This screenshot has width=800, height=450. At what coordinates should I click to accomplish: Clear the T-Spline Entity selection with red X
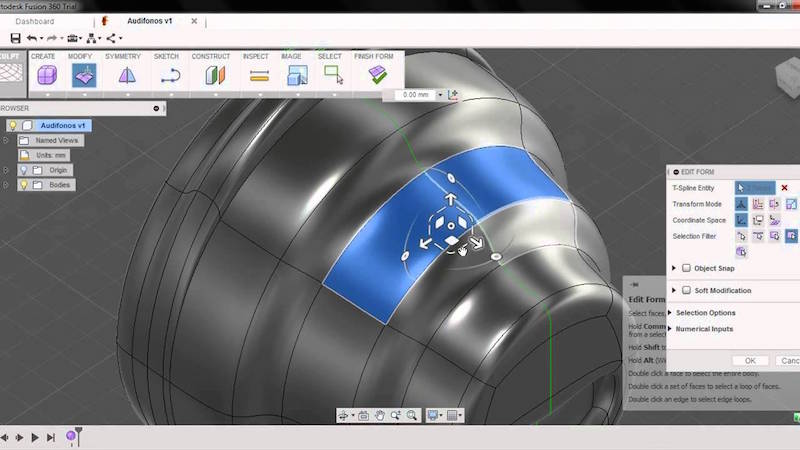(784, 188)
